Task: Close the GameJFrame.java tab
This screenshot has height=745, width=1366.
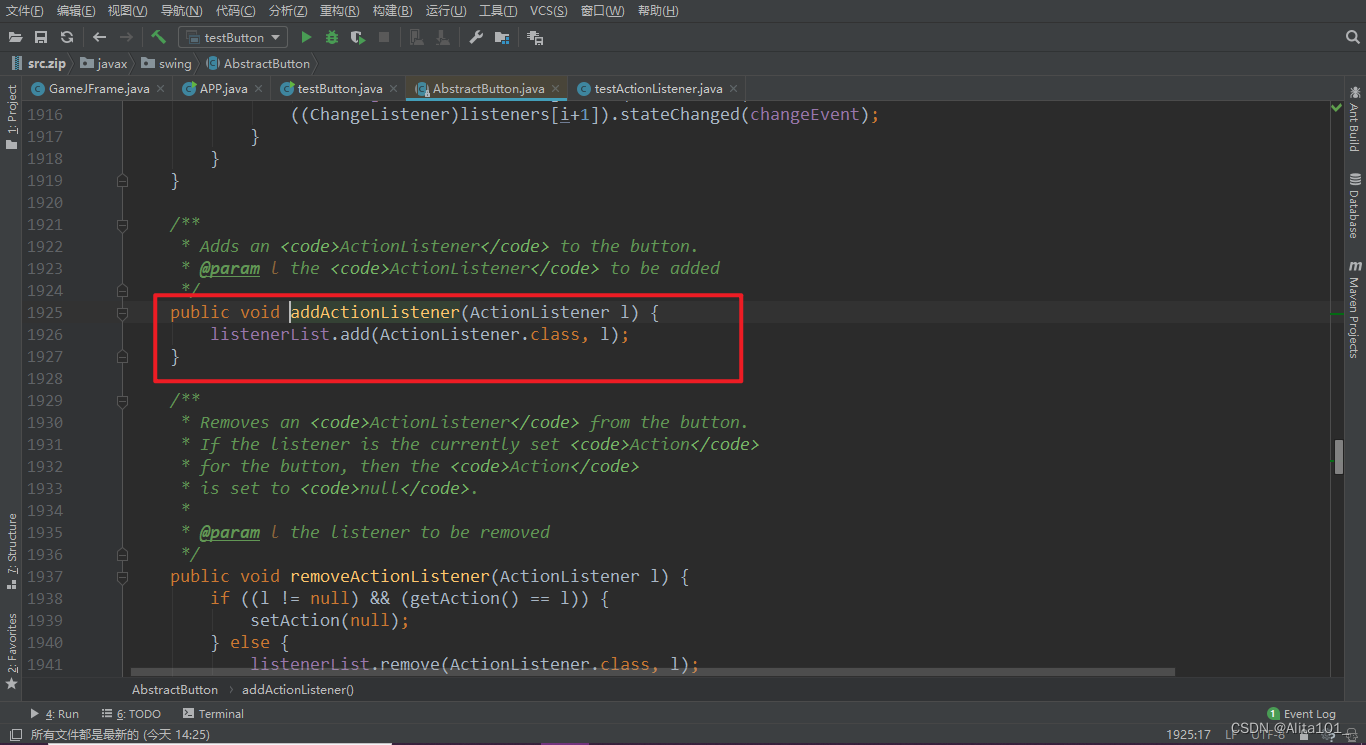Action: pyautogui.click(x=160, y=89)
